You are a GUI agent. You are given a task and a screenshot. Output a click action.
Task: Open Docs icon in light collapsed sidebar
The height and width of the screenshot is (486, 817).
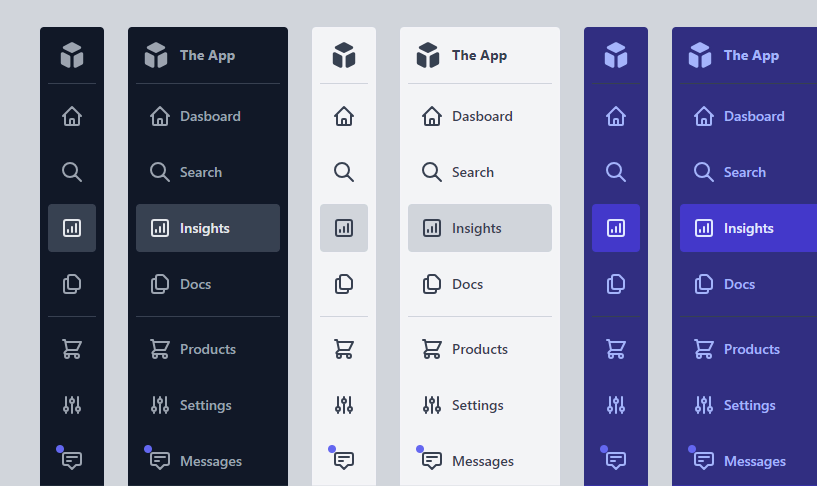pyautogui.click(x=344, y=284)
